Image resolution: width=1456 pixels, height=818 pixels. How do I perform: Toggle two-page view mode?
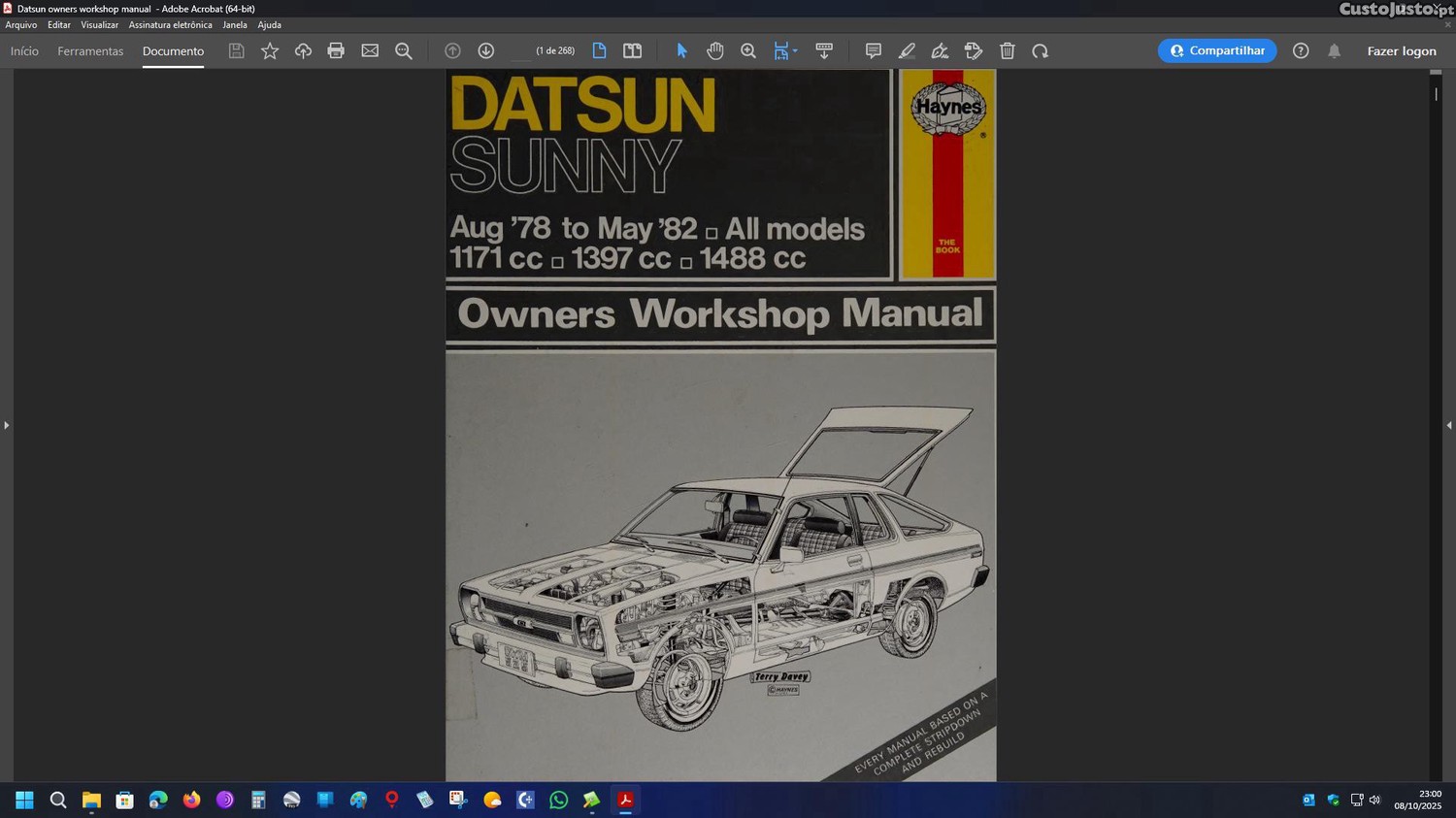(632, 51)
